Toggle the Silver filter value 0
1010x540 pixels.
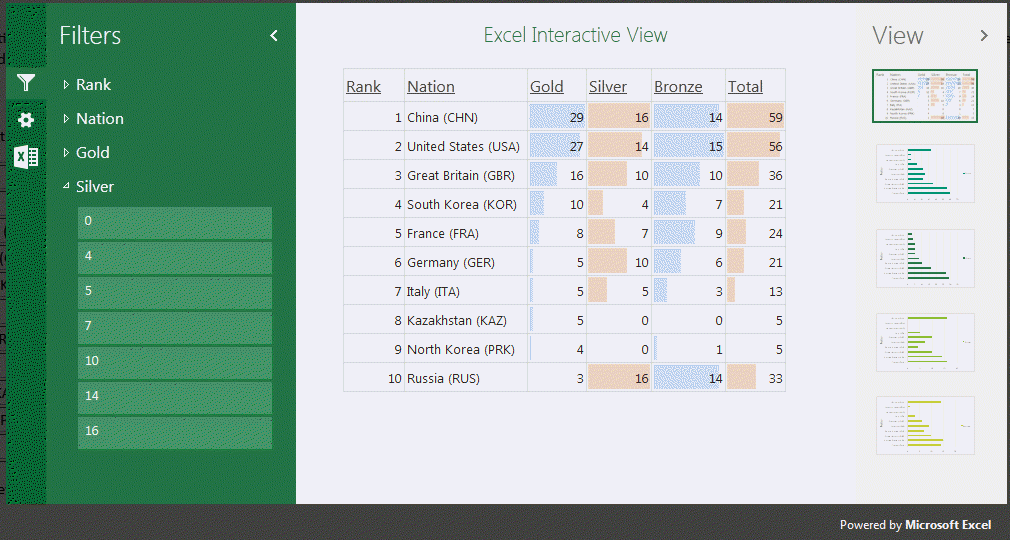pos(175,223)
